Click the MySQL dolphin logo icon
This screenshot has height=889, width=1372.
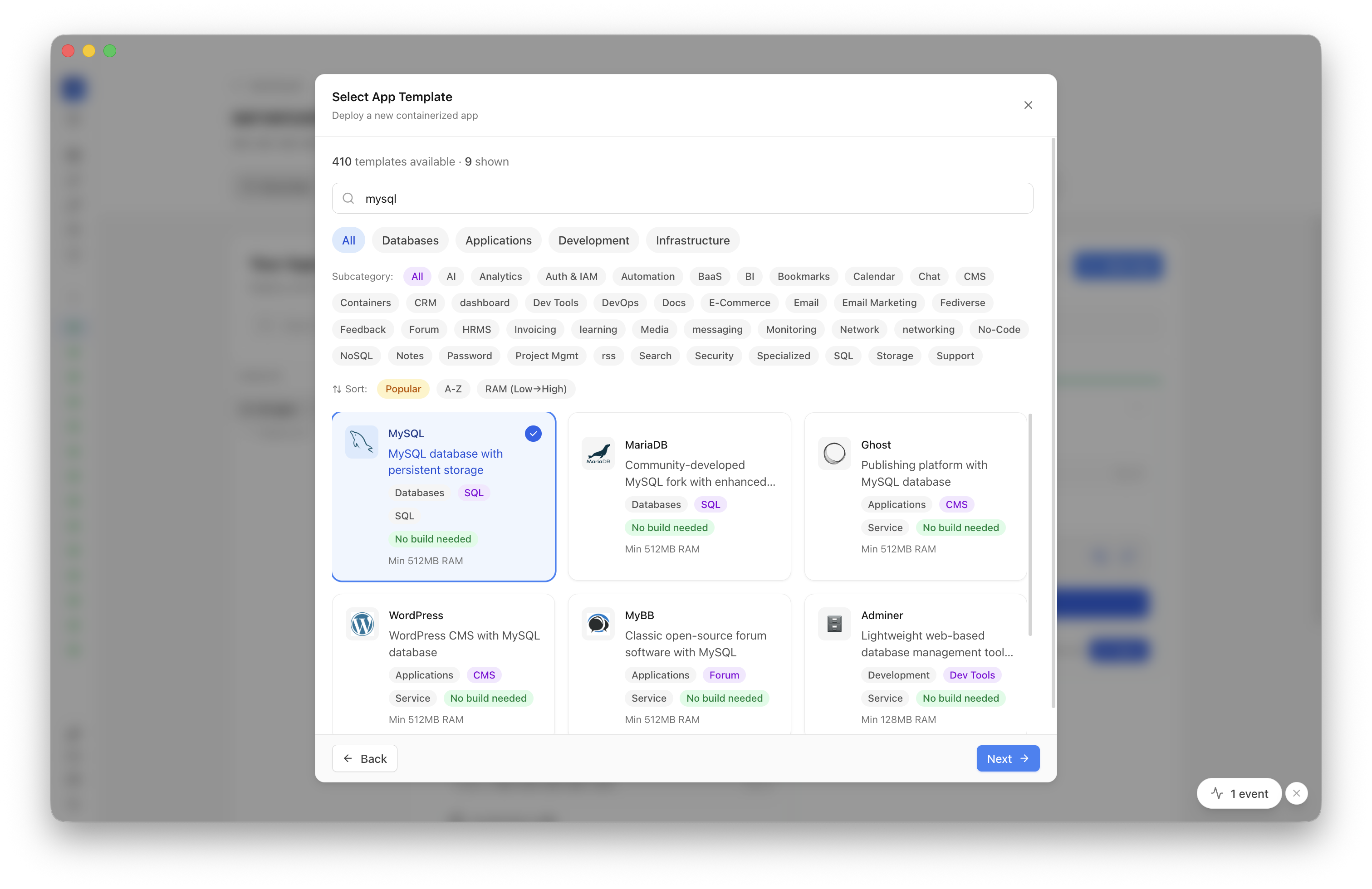pos(362,442)
